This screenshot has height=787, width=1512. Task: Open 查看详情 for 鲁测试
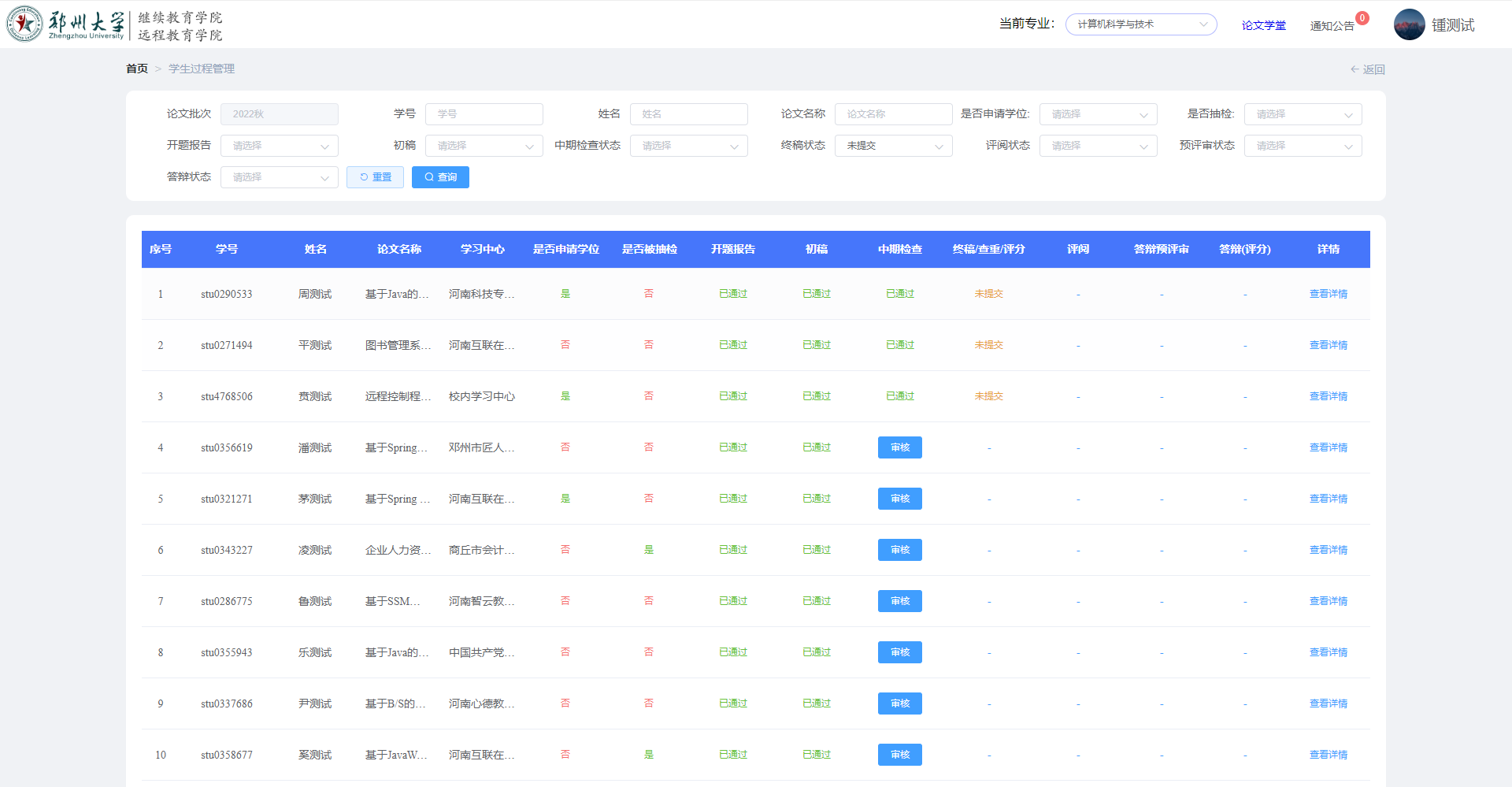pyautogui.click(x=1328, y=601)
